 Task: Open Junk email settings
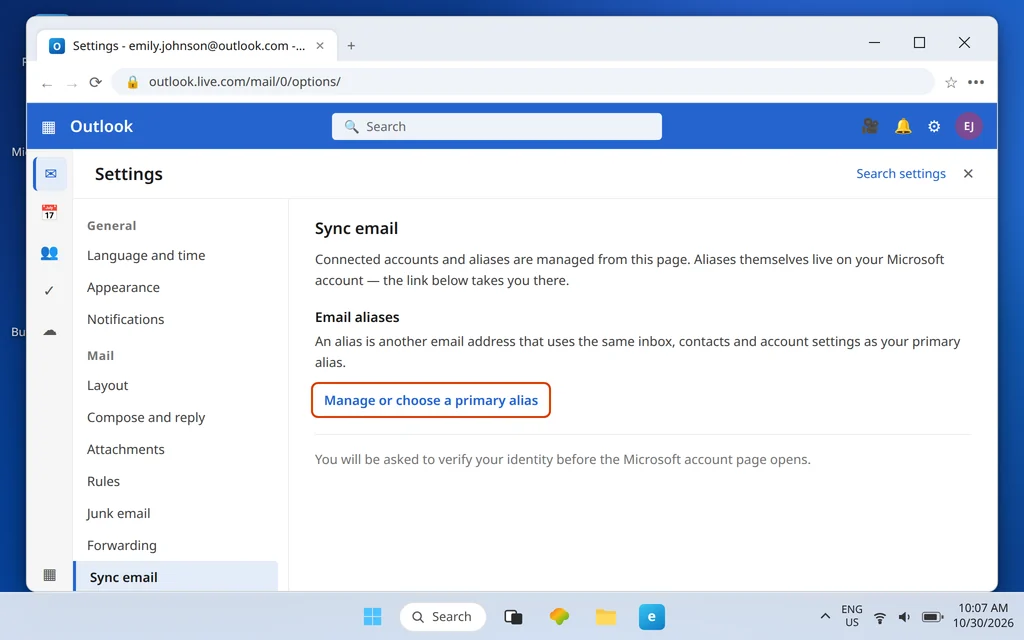click(x=118, y=513)
